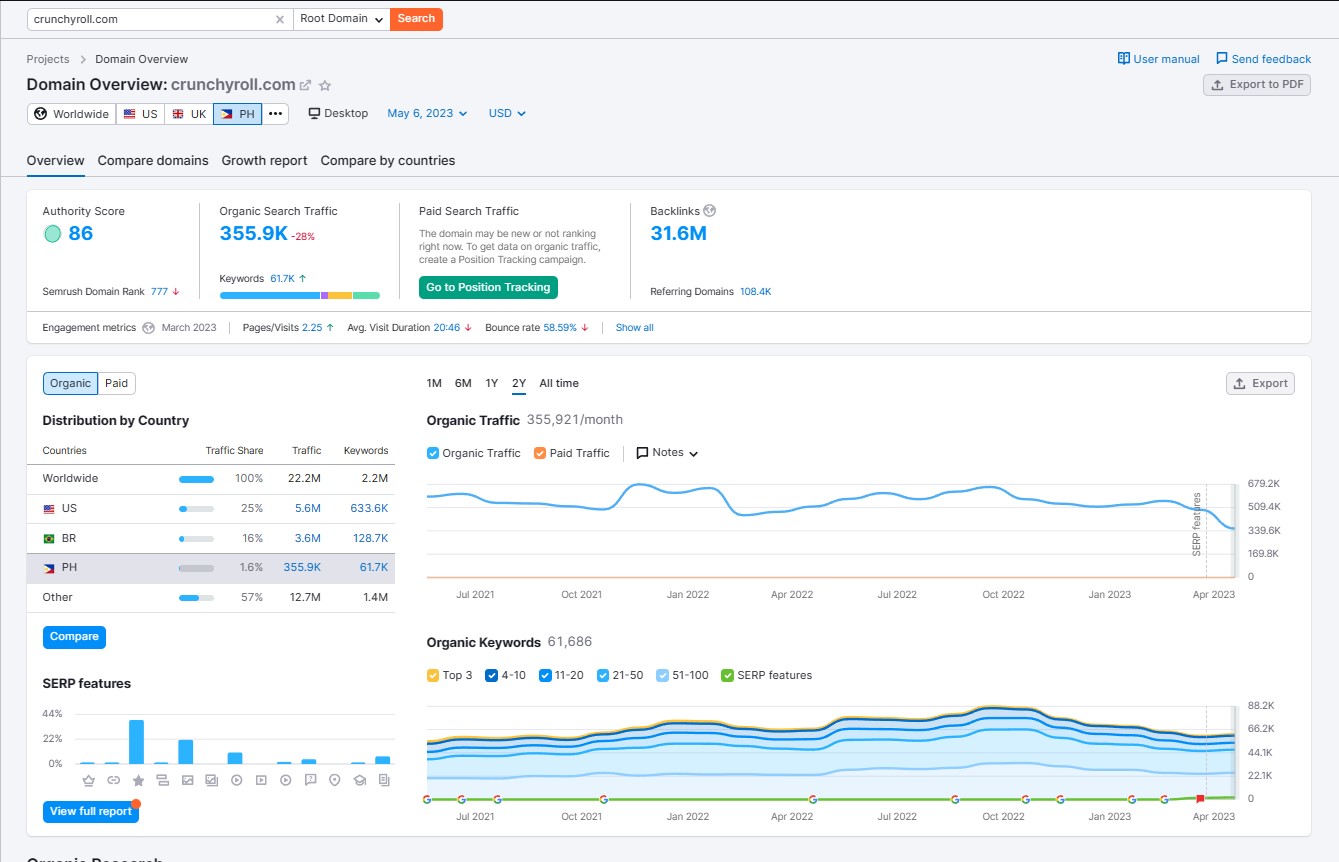Image resolution: width=1339 pixels, height=862 pixels.
Task: Click the single image SERP feature icon
Action: coord(187,781)
